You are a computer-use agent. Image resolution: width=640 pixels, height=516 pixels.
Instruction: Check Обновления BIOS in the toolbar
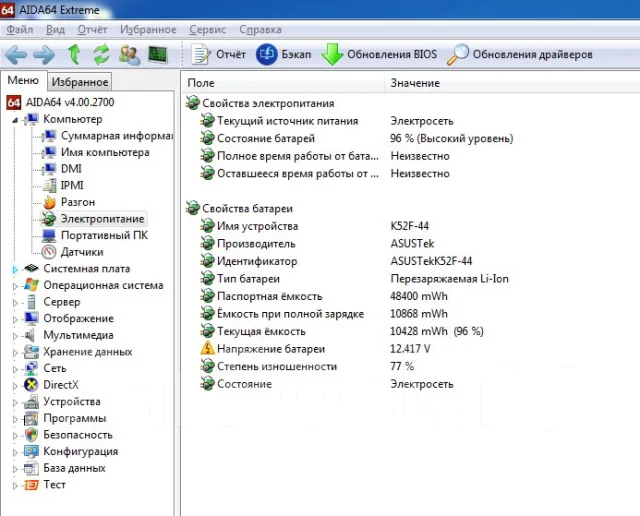pos(379,54)
